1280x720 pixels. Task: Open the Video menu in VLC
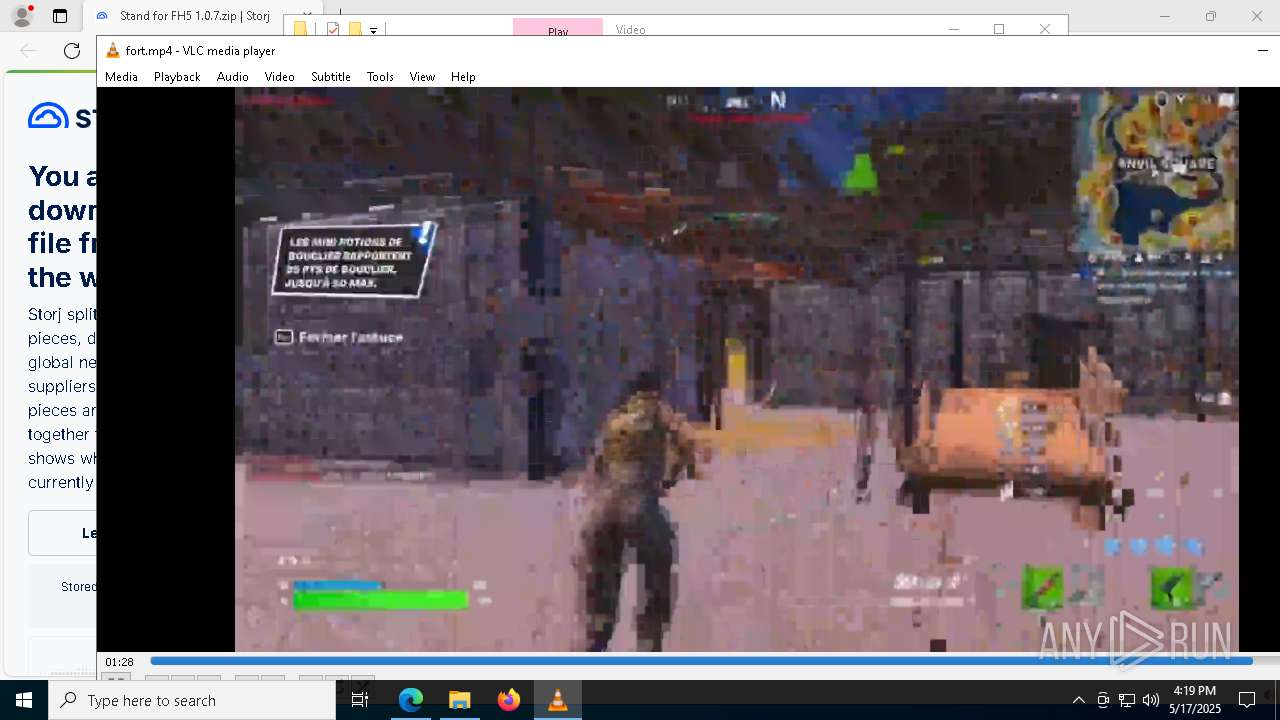tap(279, 77)
